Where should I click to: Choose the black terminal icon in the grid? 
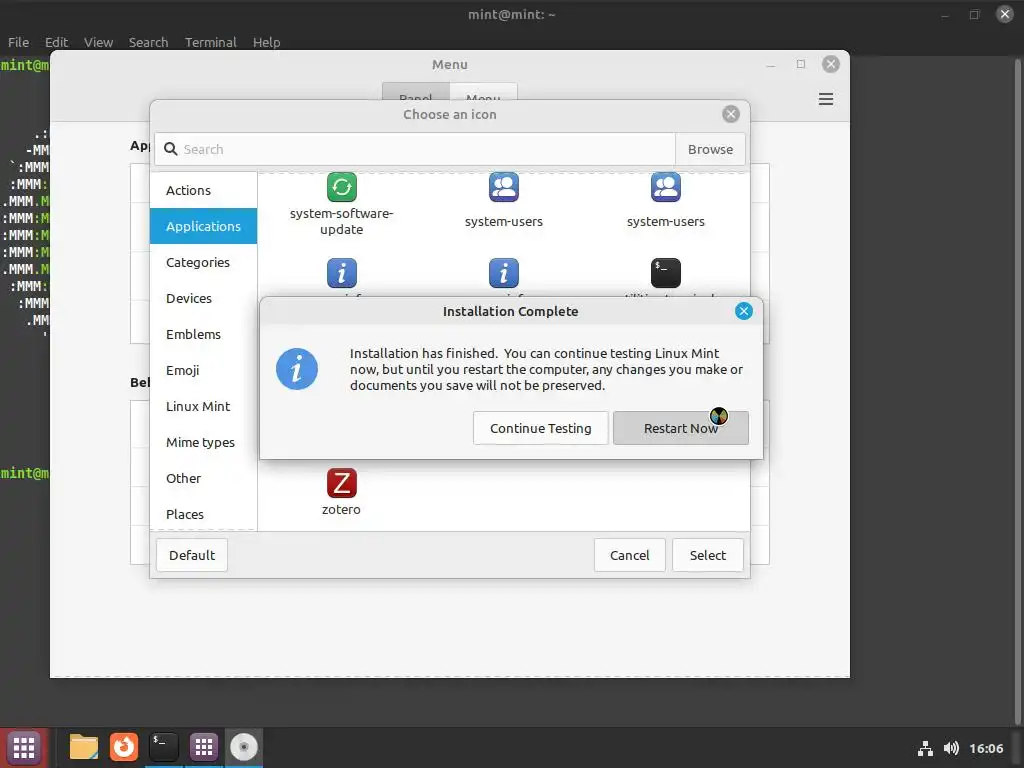665,273
